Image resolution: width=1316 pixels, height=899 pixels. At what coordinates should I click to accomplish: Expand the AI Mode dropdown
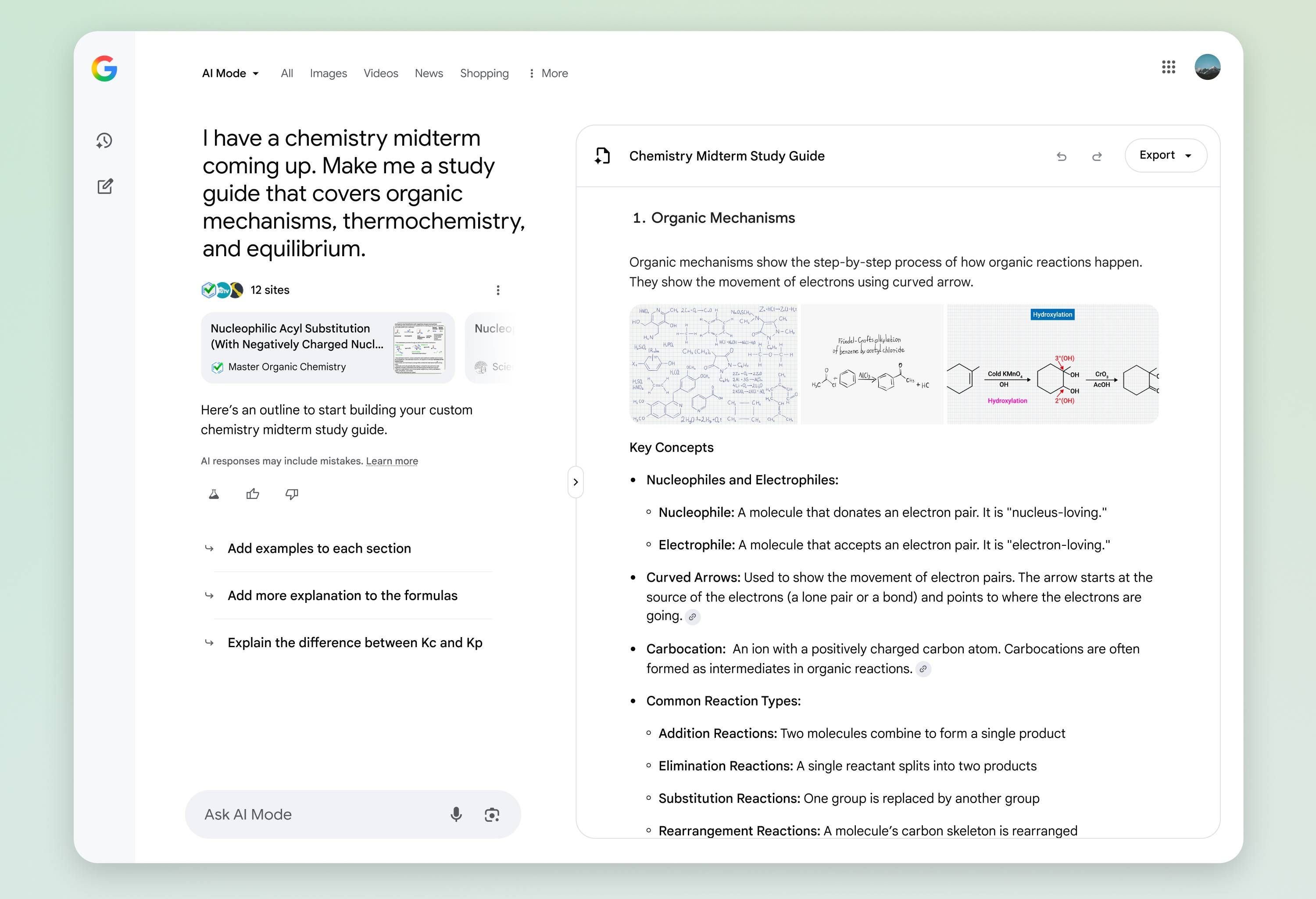pos(230,73)
